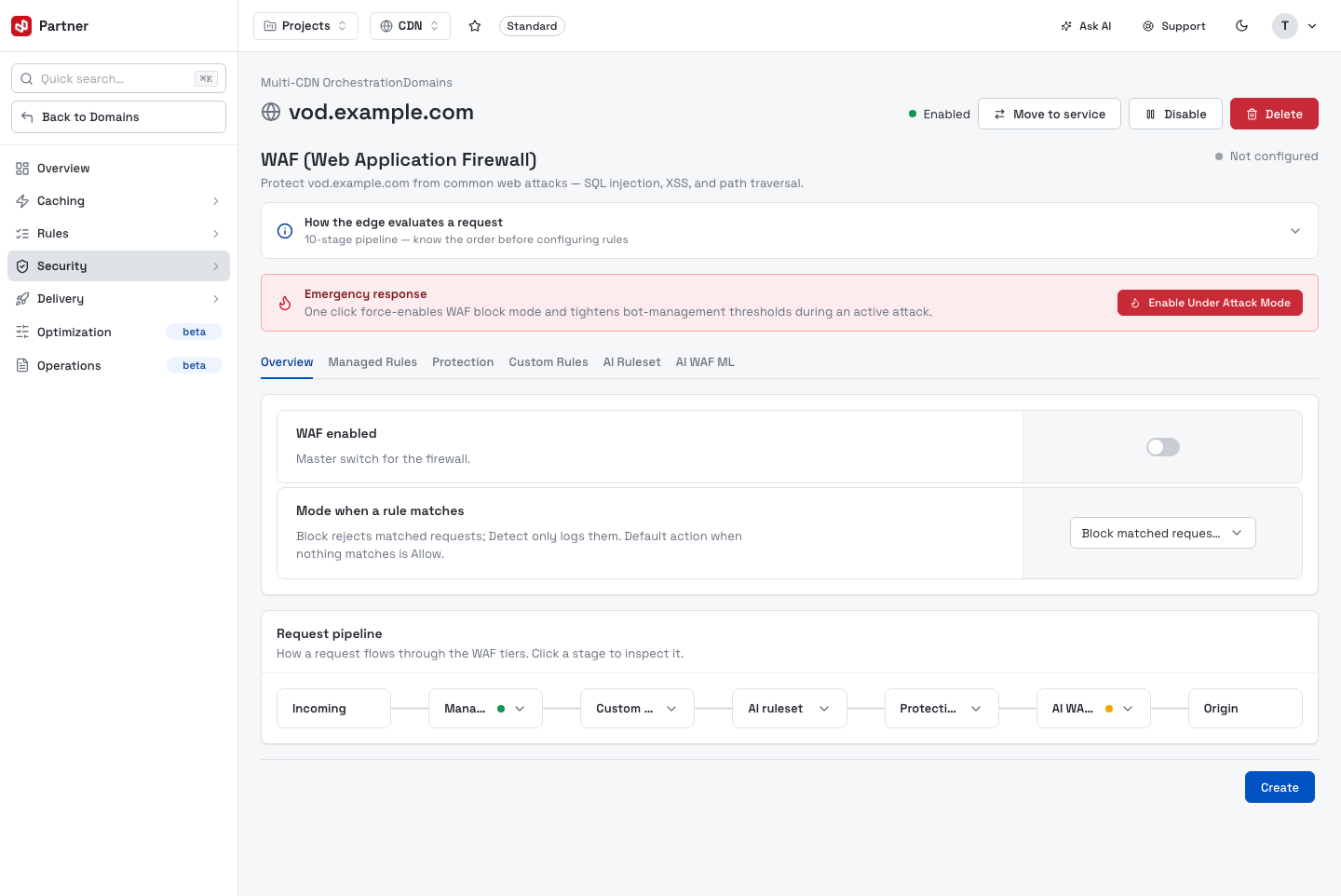Focus the Quick search field

point(118,79)
